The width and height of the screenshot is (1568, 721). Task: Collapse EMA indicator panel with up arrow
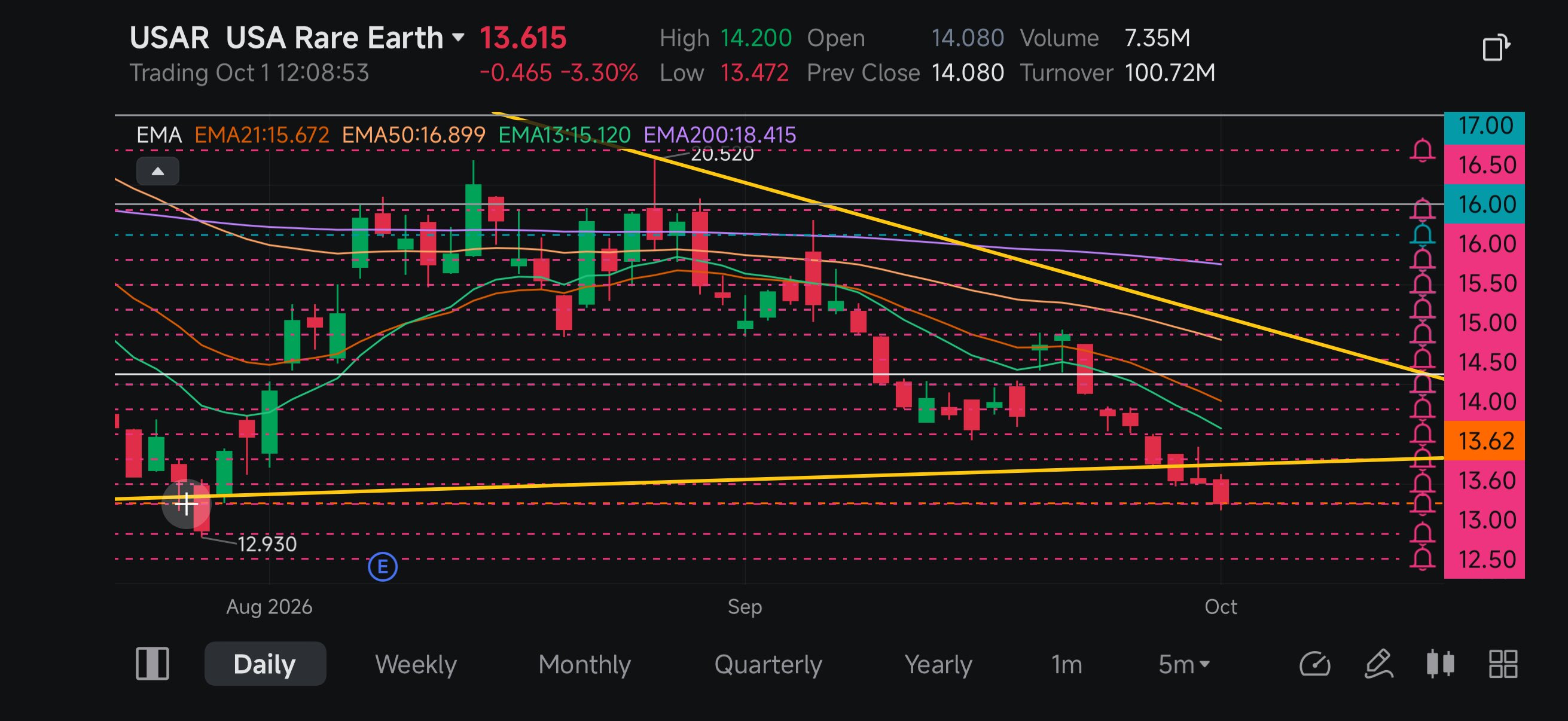click(158, 171)
